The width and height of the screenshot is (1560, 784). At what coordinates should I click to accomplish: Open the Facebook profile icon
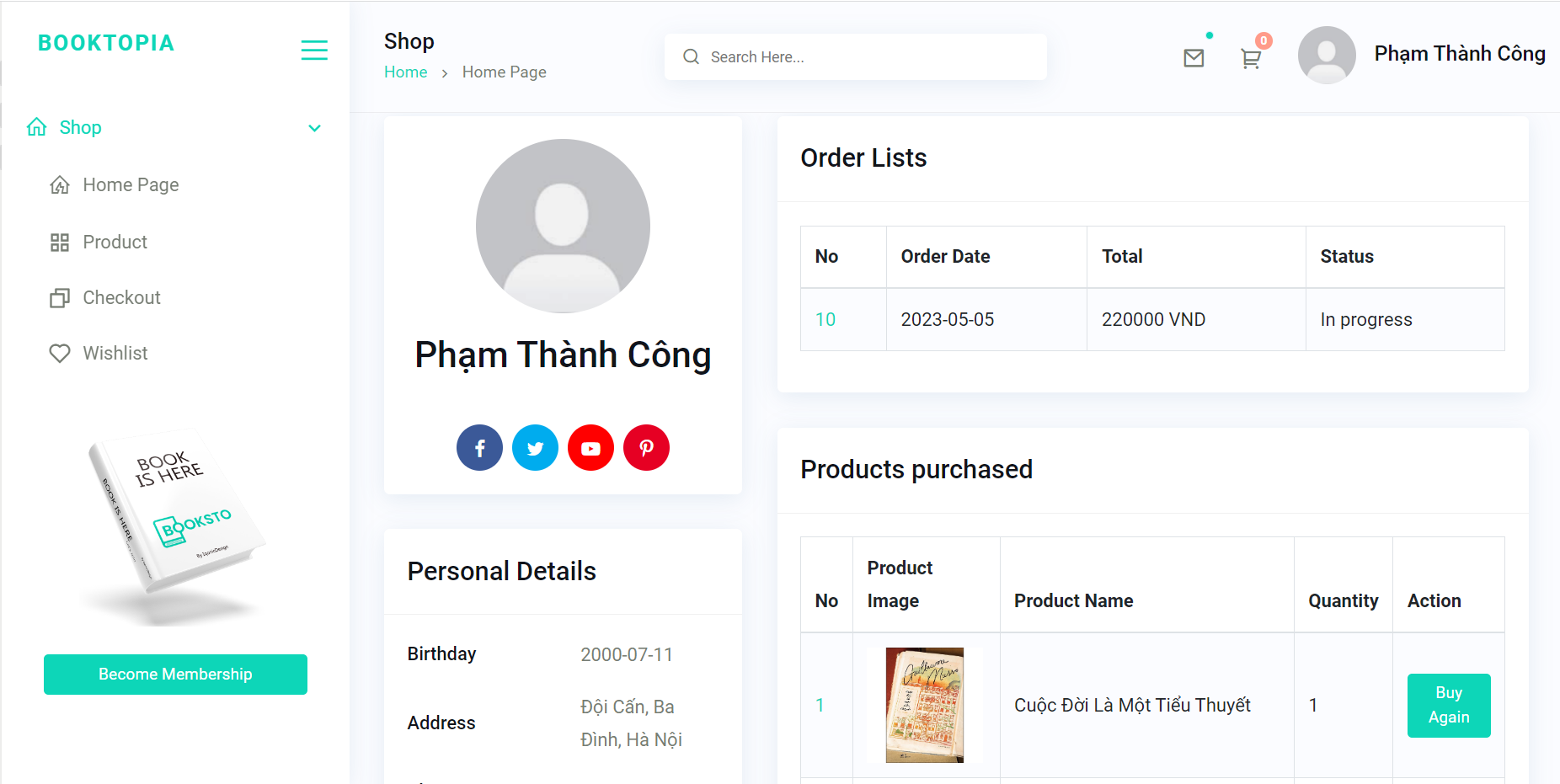[479, 447]
